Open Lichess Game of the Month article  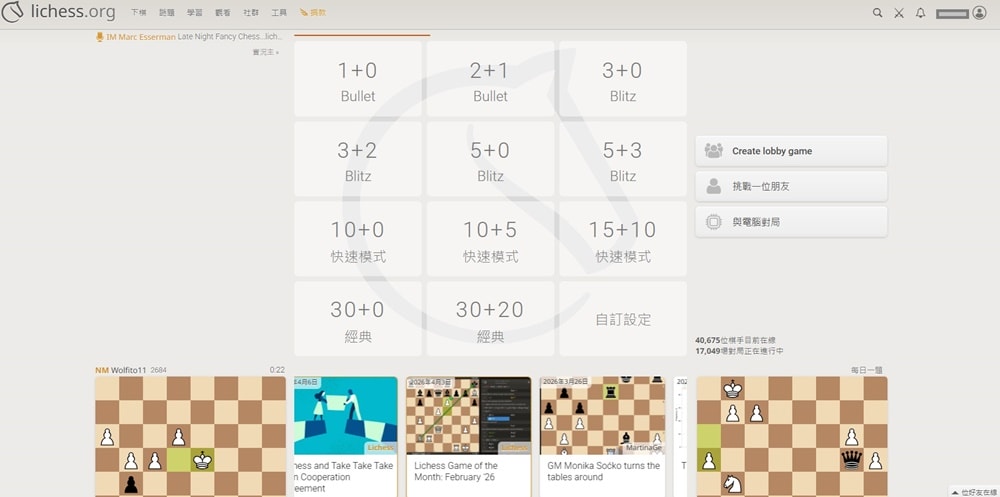pyautogui.click(x=469, y=436)
